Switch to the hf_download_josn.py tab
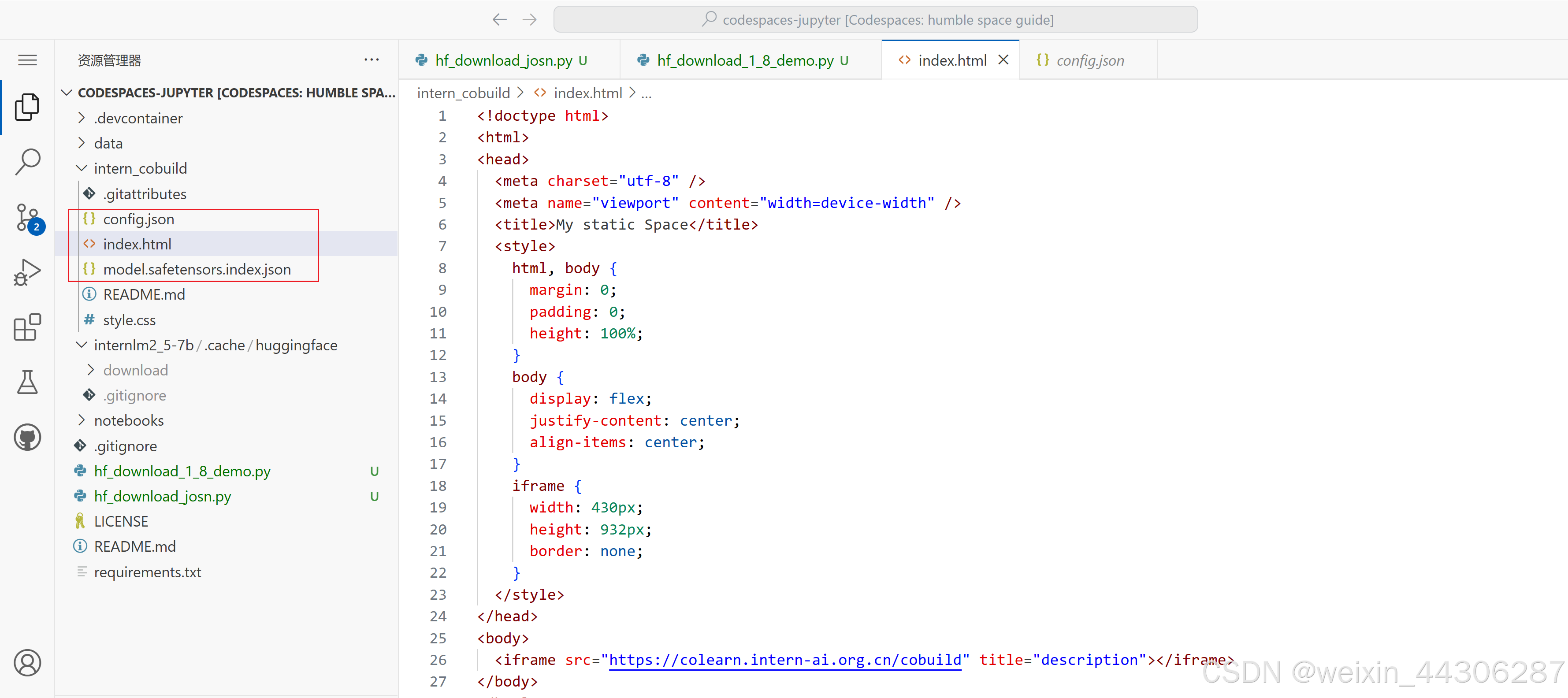Screen dimensions: 1568x698 point(503,60)
